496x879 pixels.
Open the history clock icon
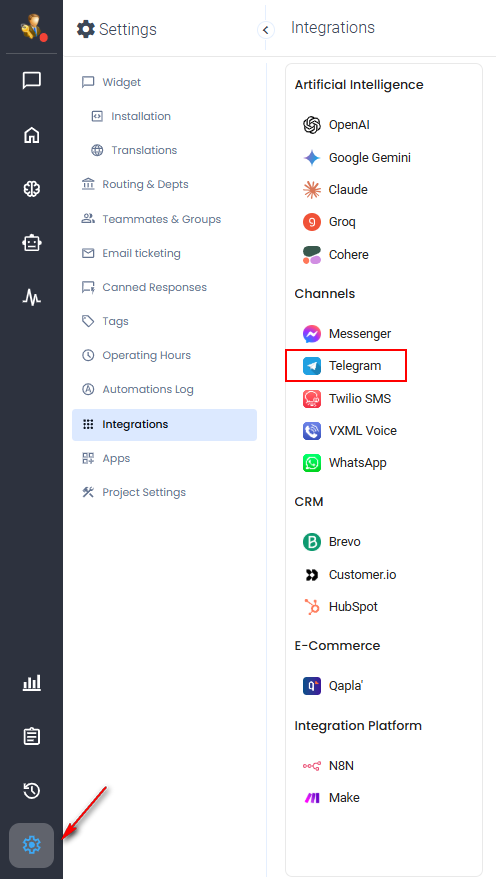(x=31, y=790)
